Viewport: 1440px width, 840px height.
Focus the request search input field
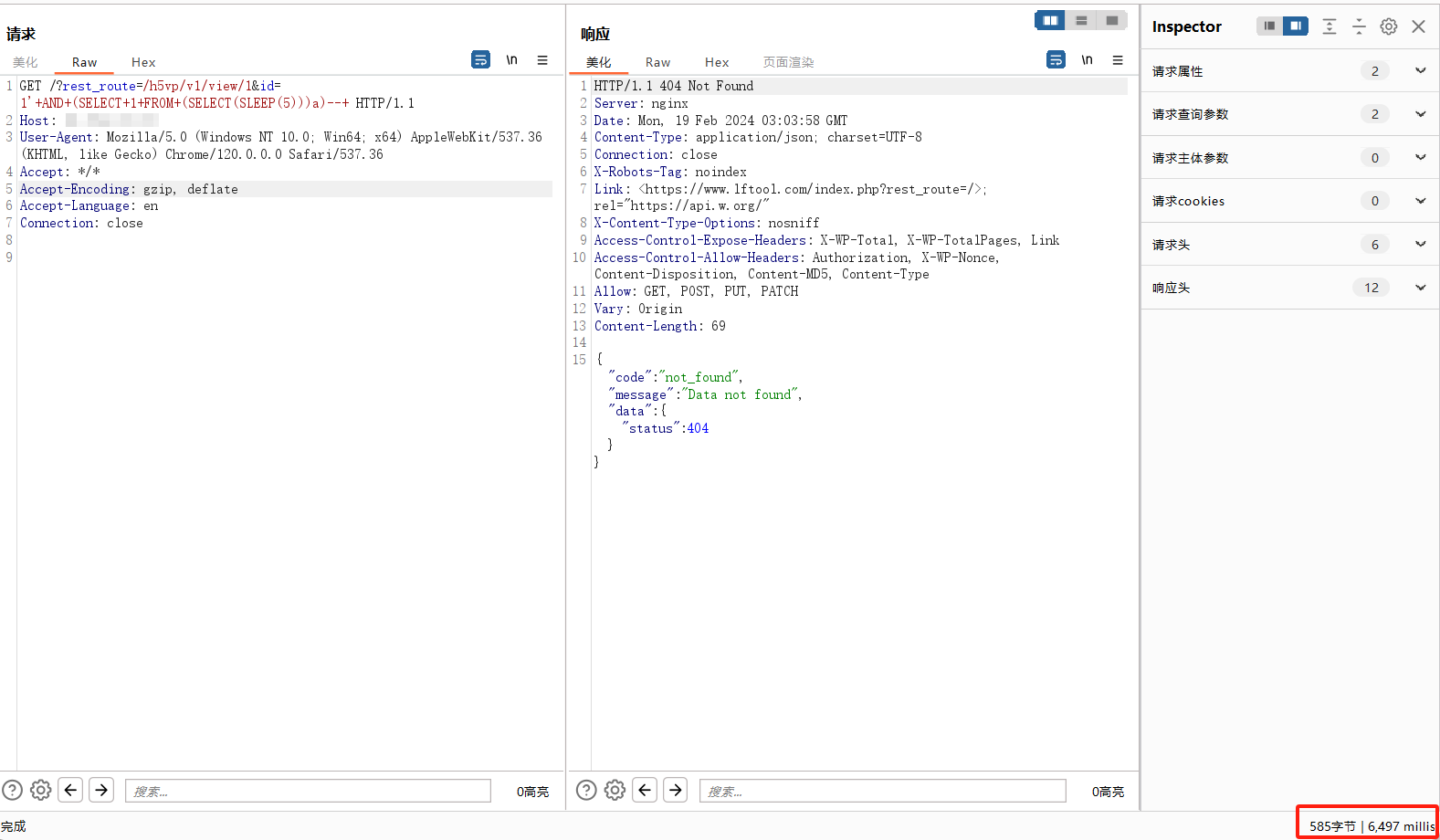pos(308,791)
